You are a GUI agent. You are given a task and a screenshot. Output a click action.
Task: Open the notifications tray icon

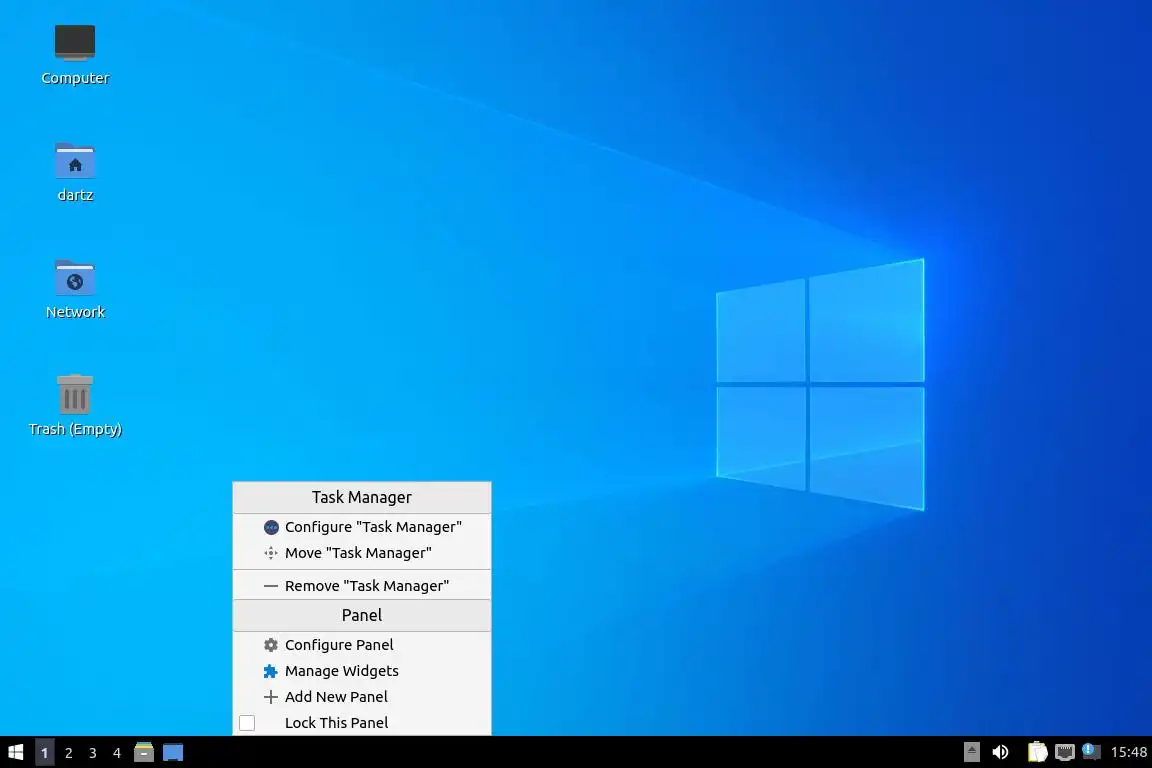1091,752
